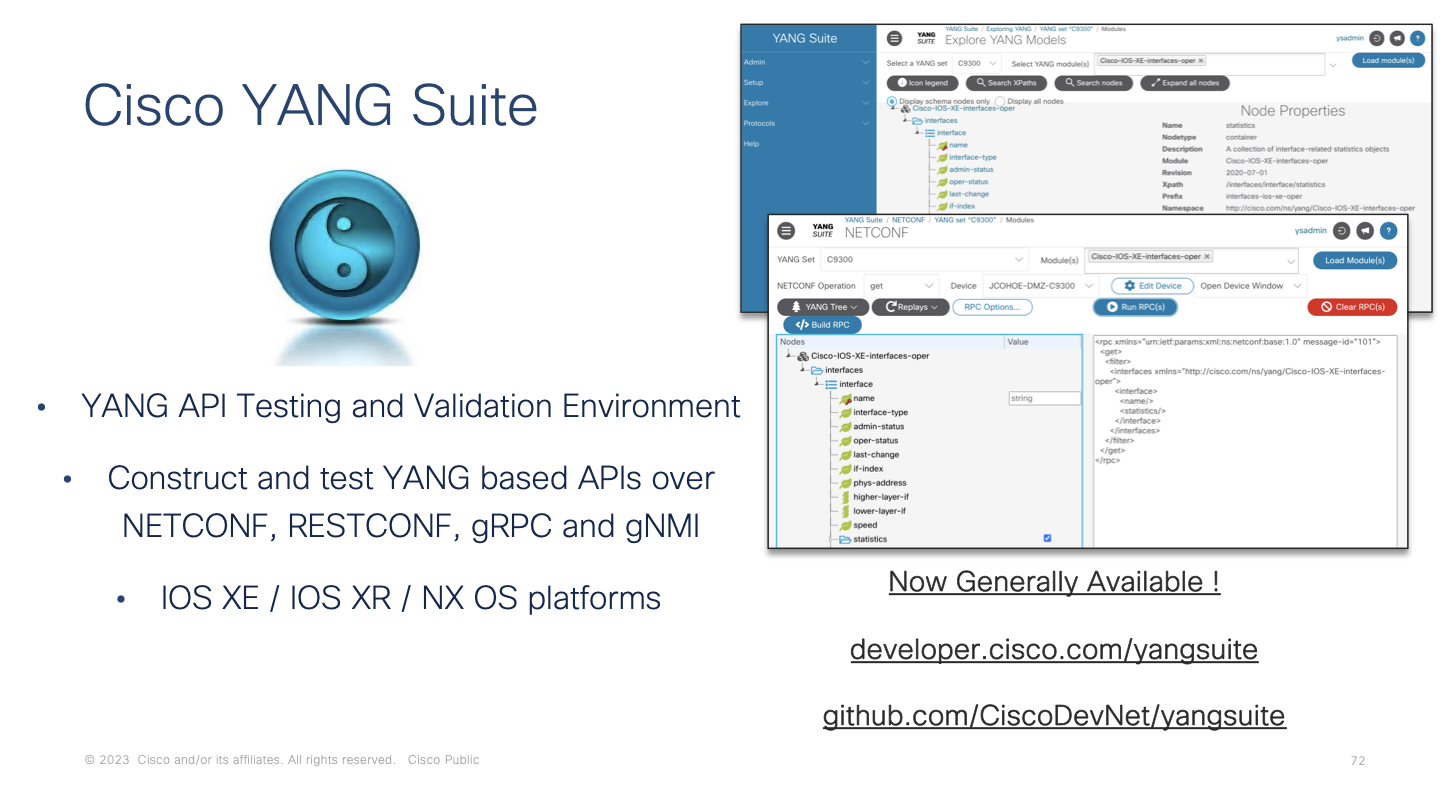
Task: Open the YANG Tree dropdown button
Action: 824,307
